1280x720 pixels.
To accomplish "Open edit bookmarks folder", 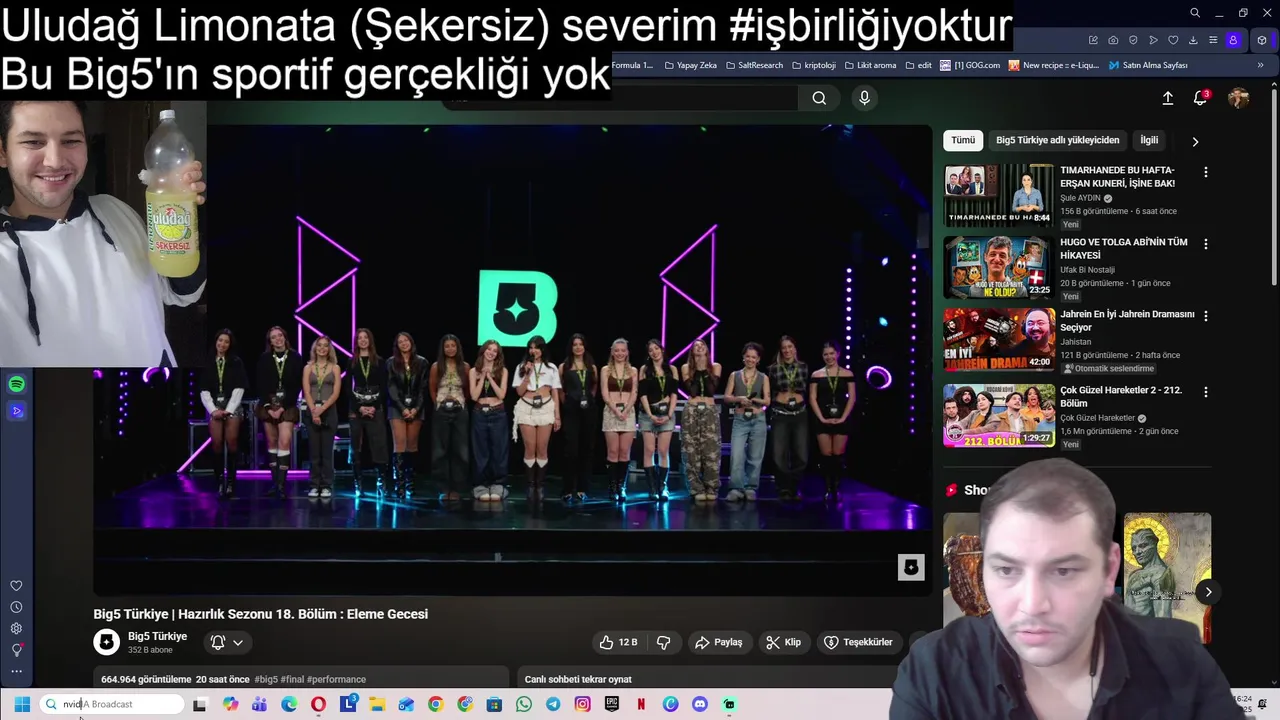I will [x=918, y=65].
